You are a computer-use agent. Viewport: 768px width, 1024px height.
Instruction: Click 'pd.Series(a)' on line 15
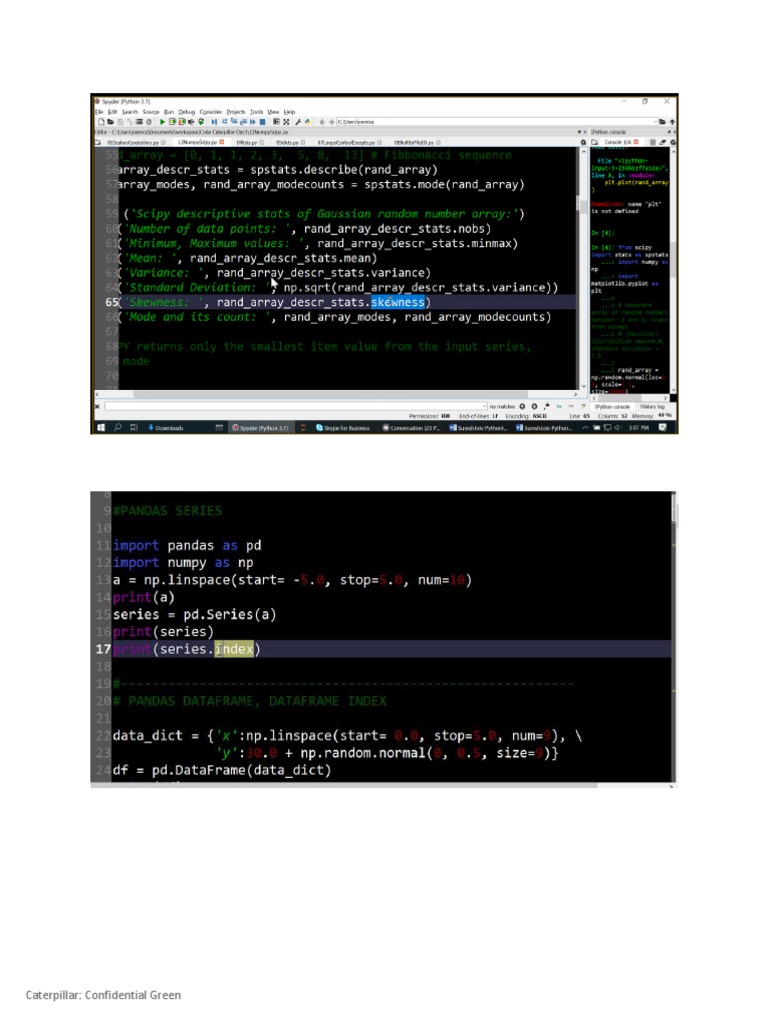coord(230,615)
